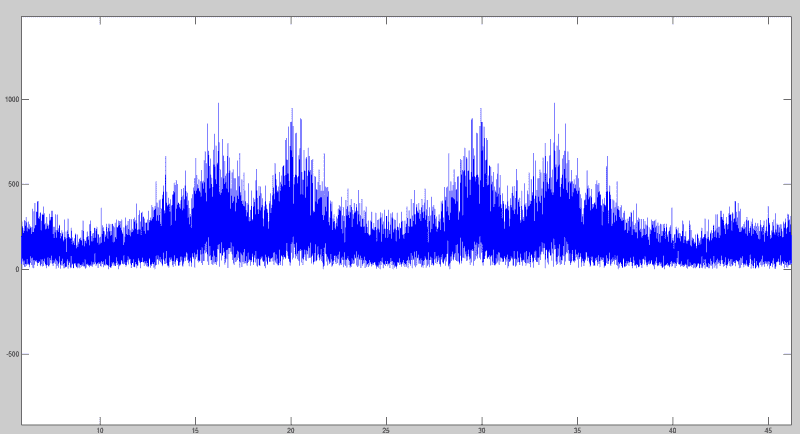This screenshot has width=800, height=434.
Task: Click the y-axis tick label -500
Action: point(13,354)
